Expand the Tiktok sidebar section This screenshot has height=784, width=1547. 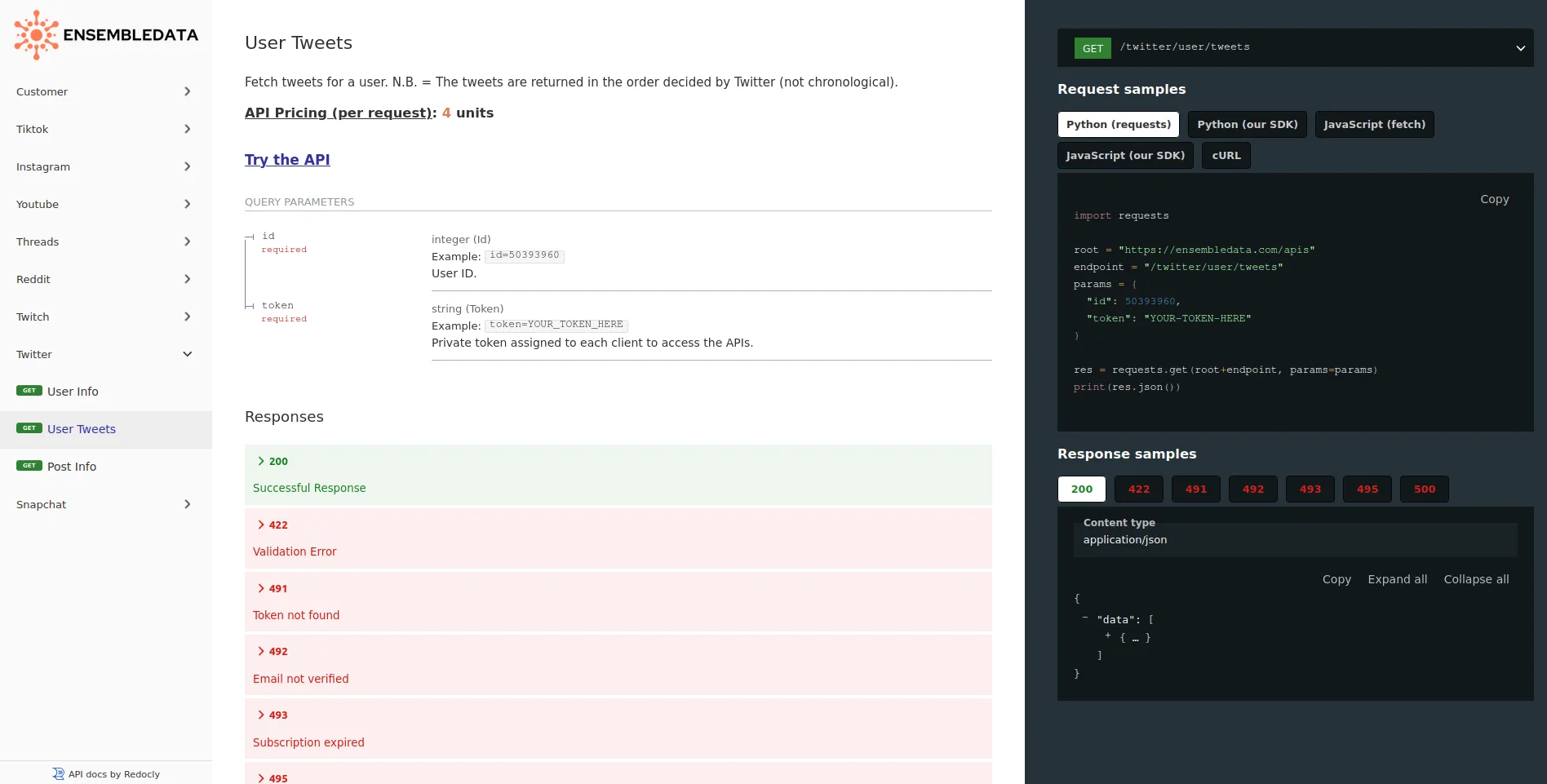coord(106,129)
